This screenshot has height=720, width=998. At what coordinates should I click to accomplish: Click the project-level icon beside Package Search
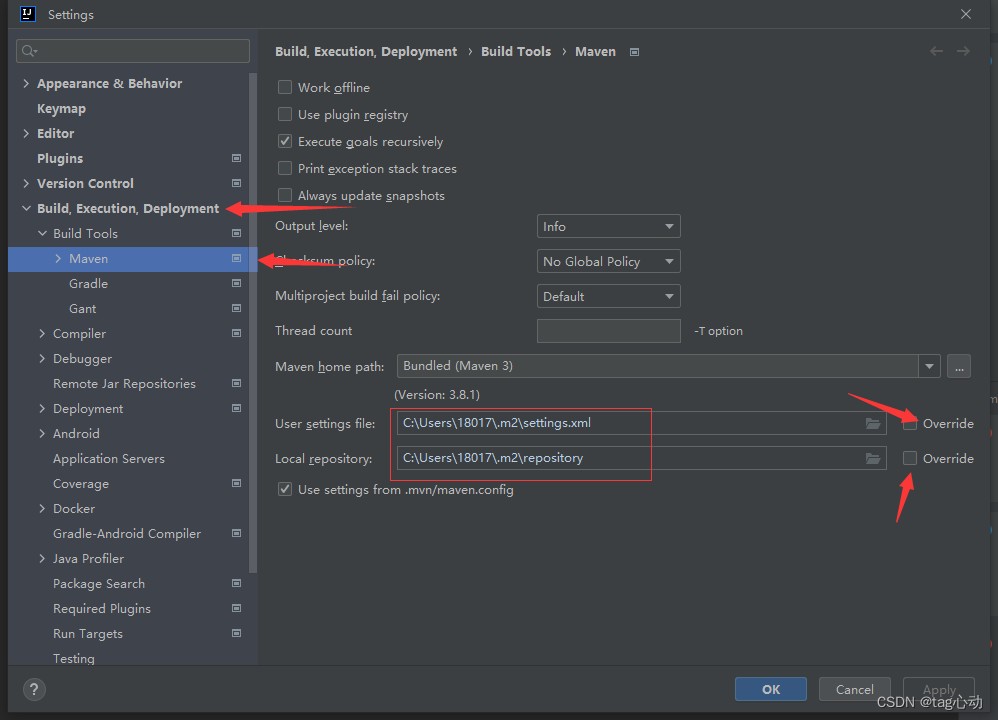point(236,583)
